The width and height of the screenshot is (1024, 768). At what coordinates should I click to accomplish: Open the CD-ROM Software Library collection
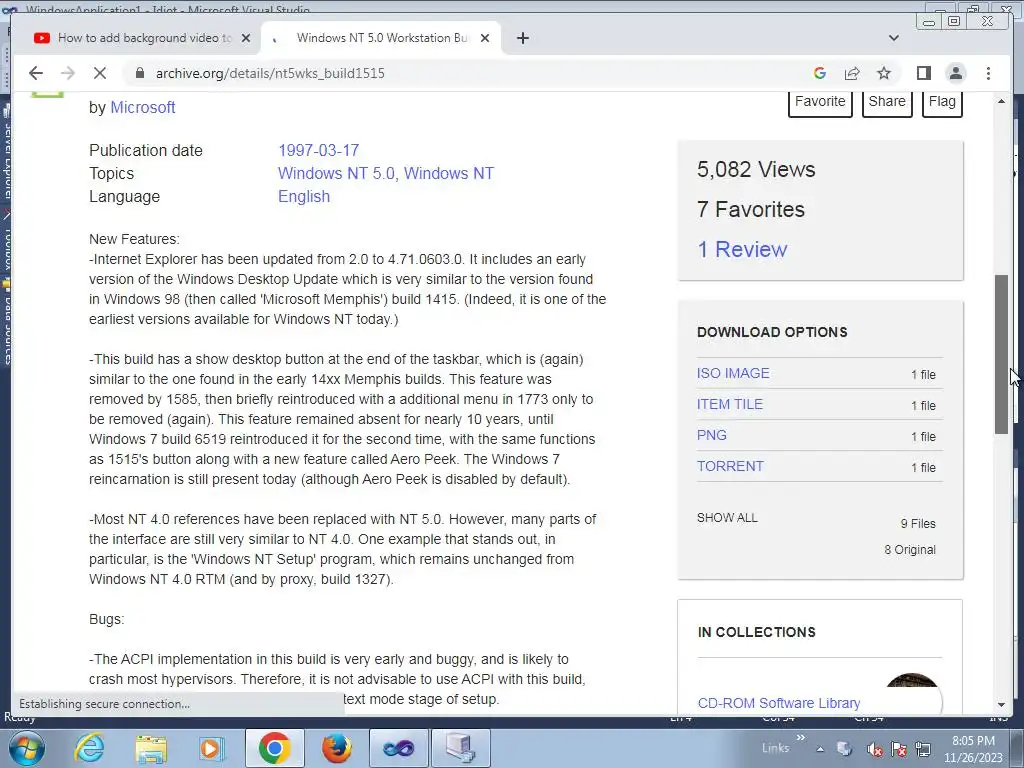click(778, 703)
